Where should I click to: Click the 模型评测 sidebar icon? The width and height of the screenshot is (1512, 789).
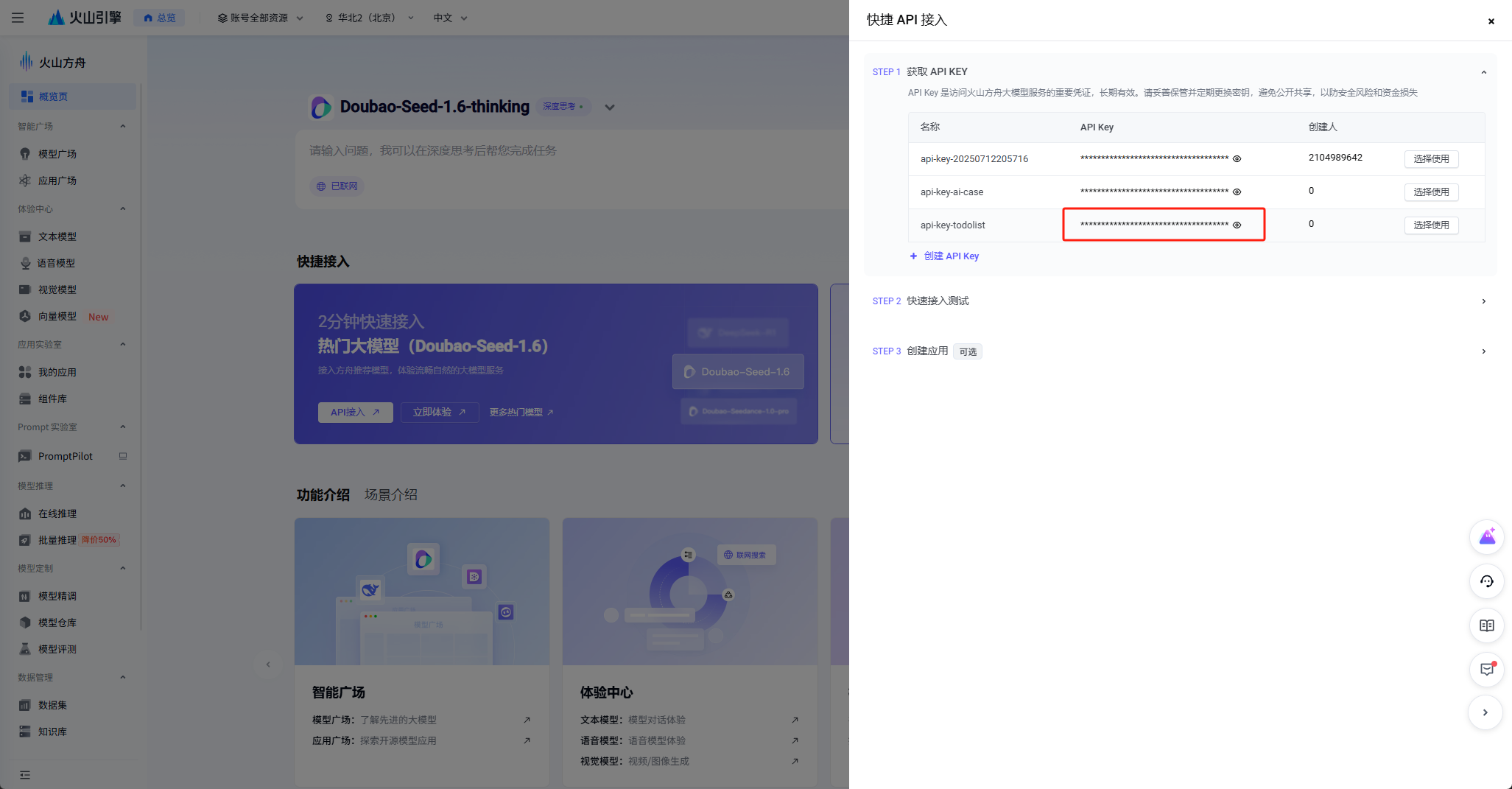[25, 649]
